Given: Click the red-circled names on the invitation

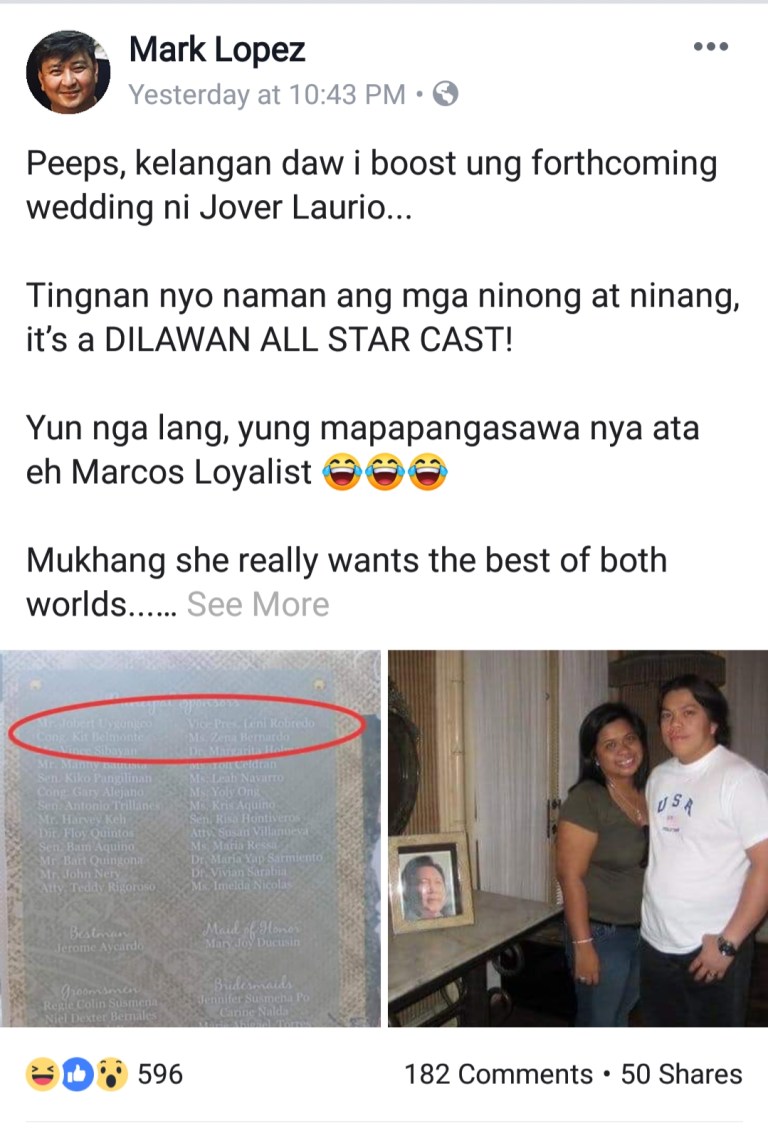Looking at the screenshot, I should [x=187, y=730].
